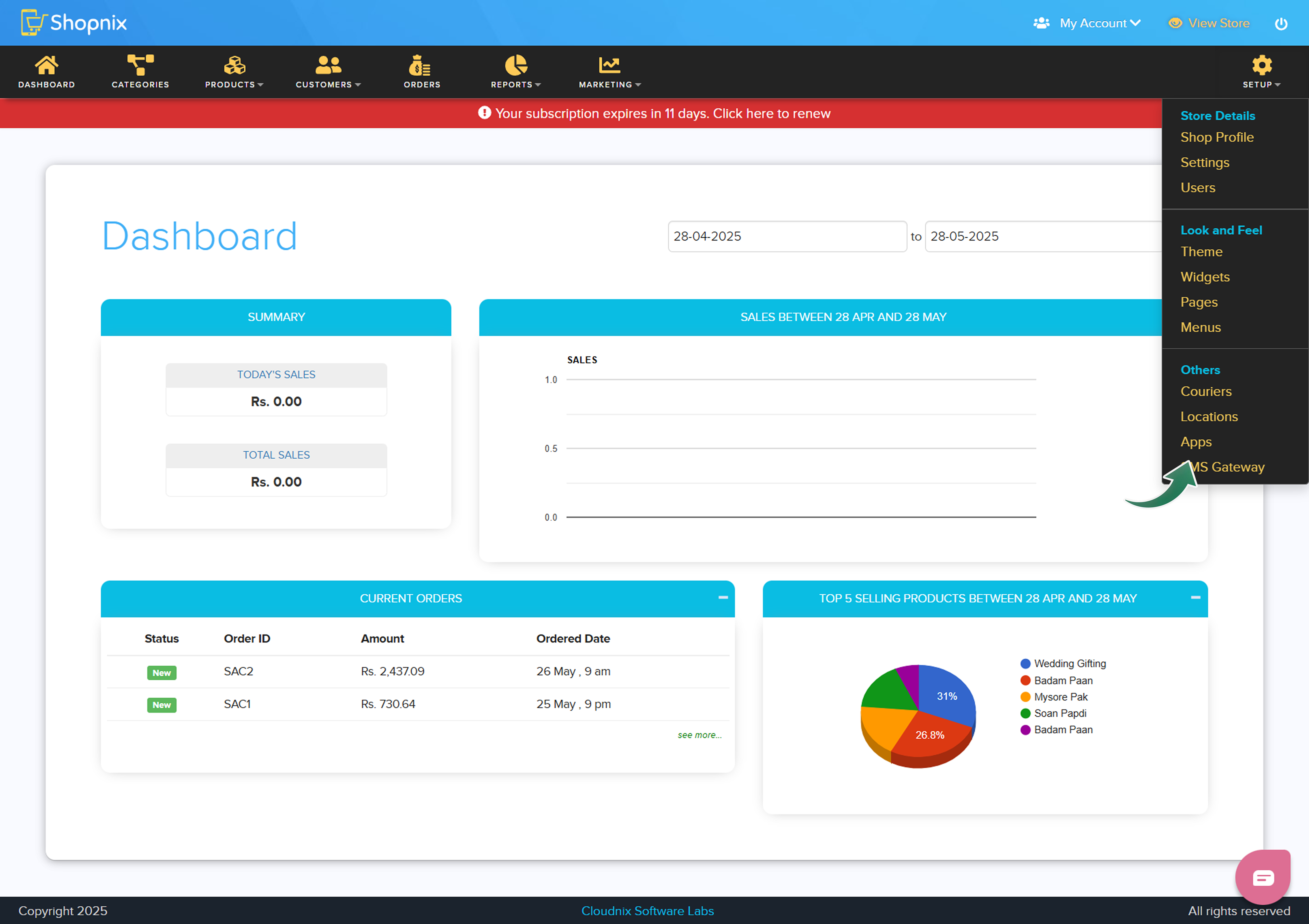Viewport: 1309px width, 924px height.
Task: Click the View Store link
Action: [x=1219, y=23]
